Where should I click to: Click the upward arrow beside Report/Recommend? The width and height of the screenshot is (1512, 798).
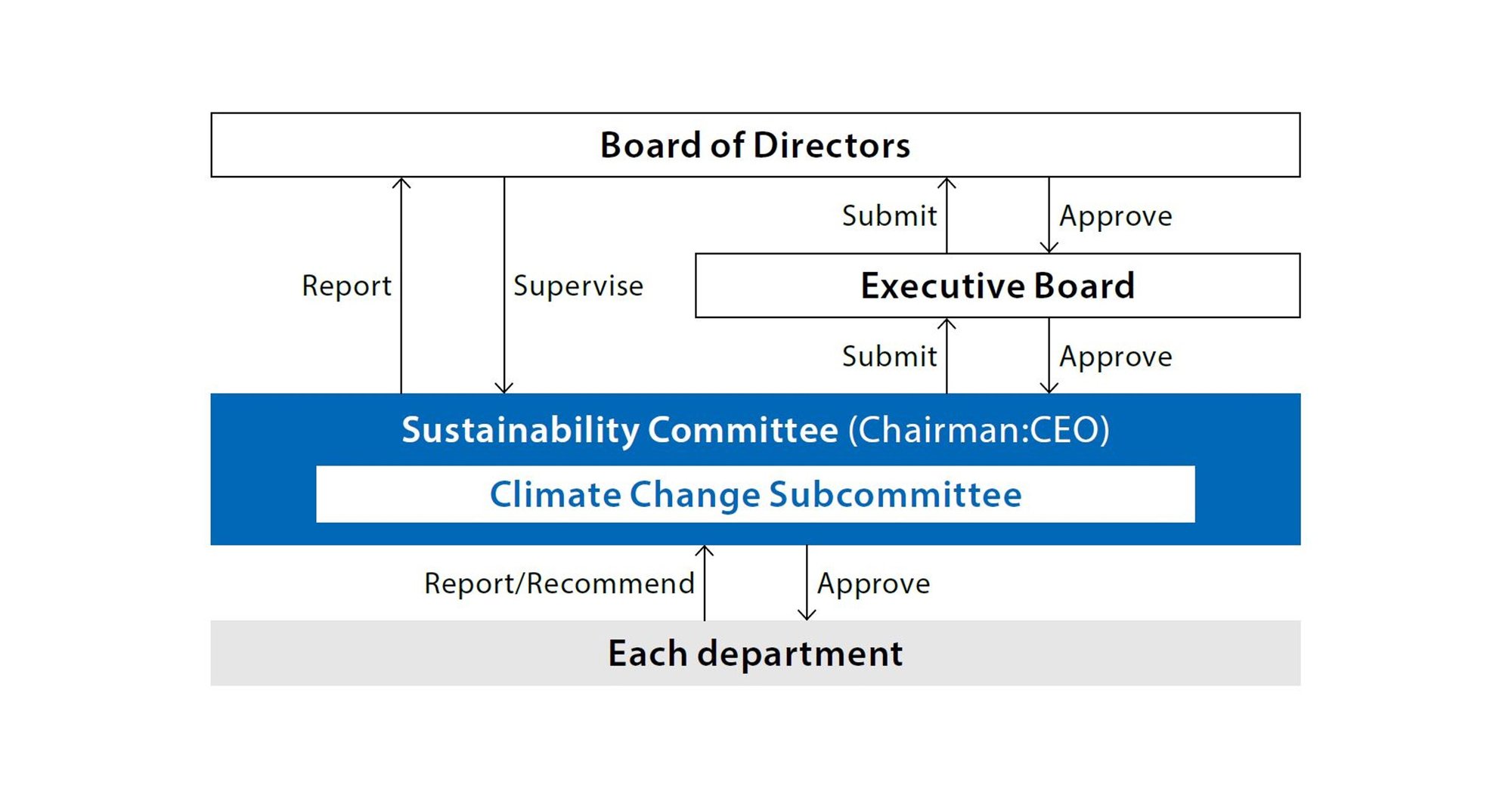[x=705, y=583]
